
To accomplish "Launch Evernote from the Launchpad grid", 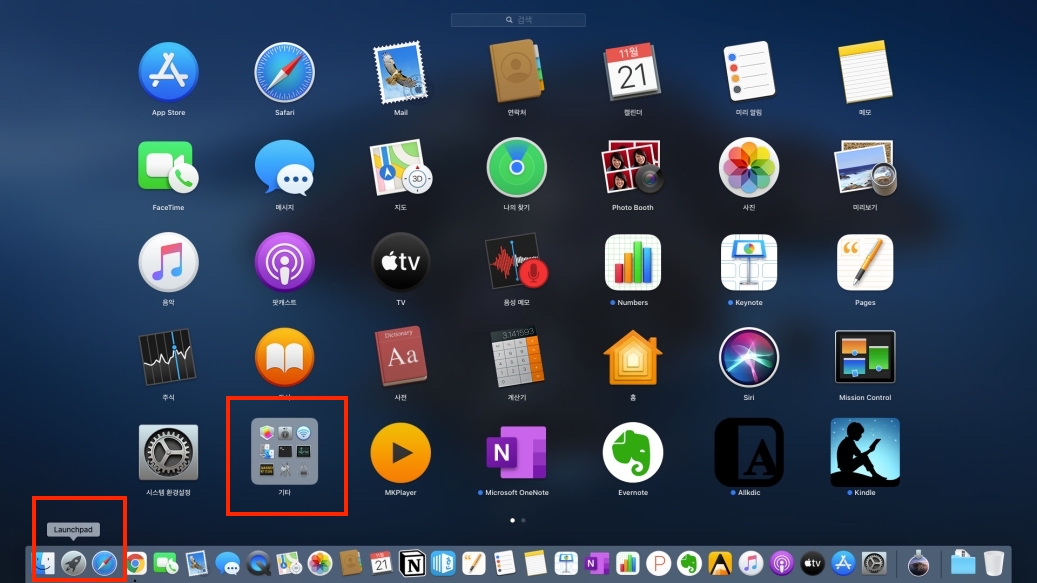I will (x=633, y=452).
